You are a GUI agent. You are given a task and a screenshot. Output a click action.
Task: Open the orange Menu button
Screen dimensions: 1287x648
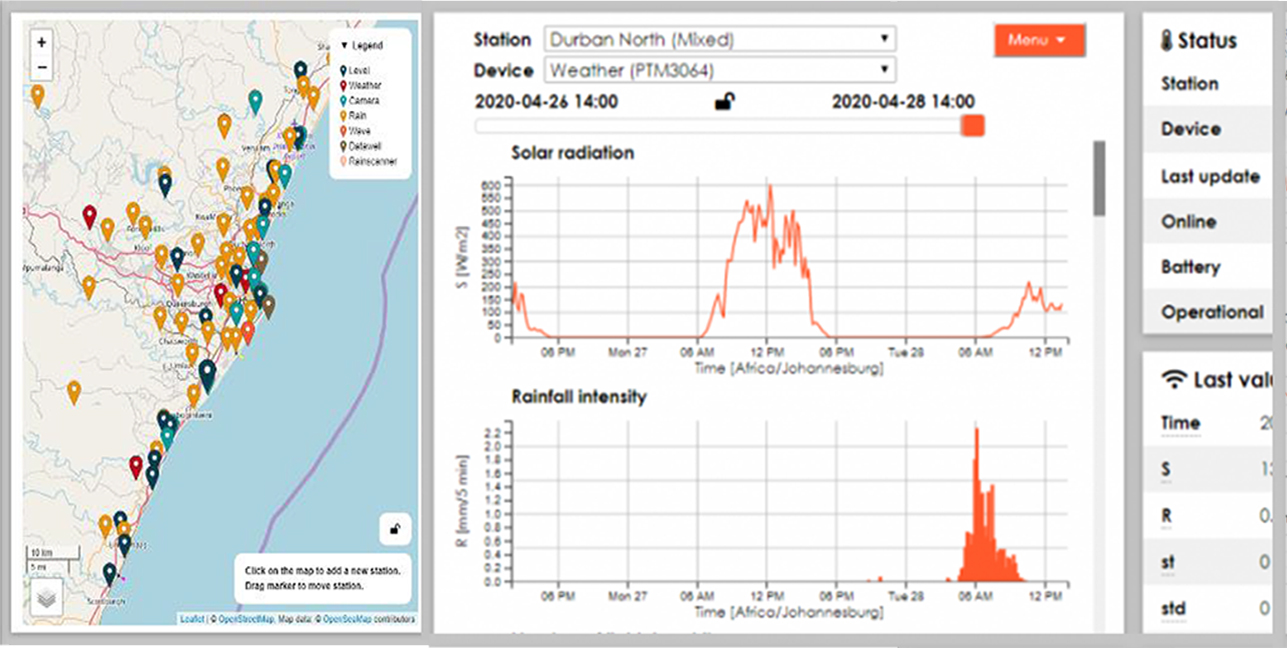pos(1038,40)
